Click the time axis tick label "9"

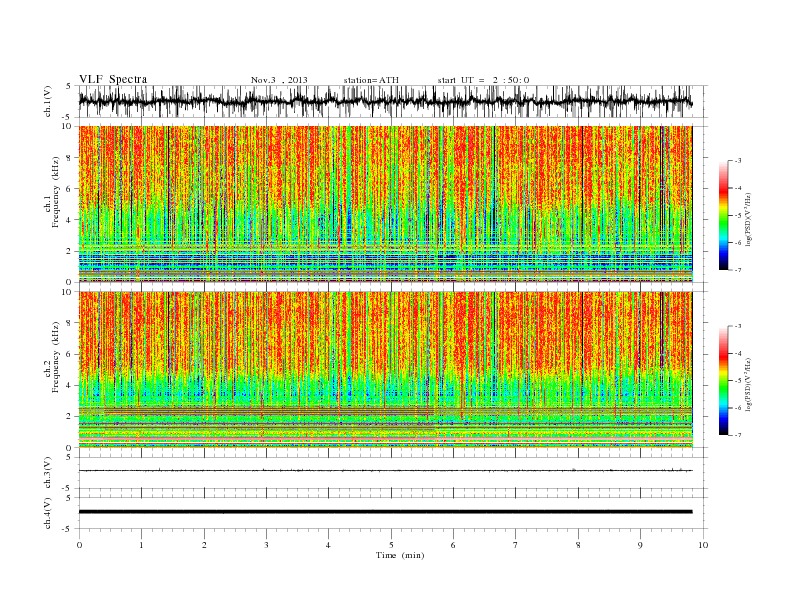pos(640,545)
